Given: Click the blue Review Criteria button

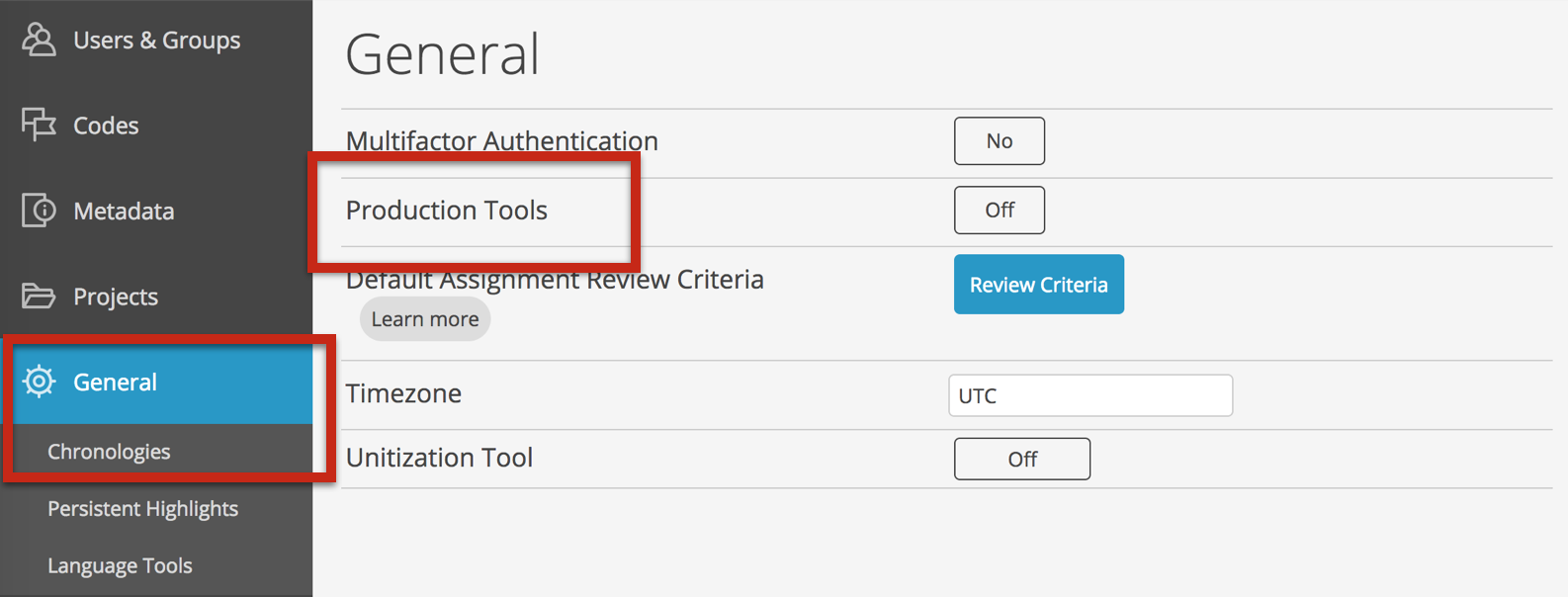Looking at the screenshot, I should tap(1039, 285).
